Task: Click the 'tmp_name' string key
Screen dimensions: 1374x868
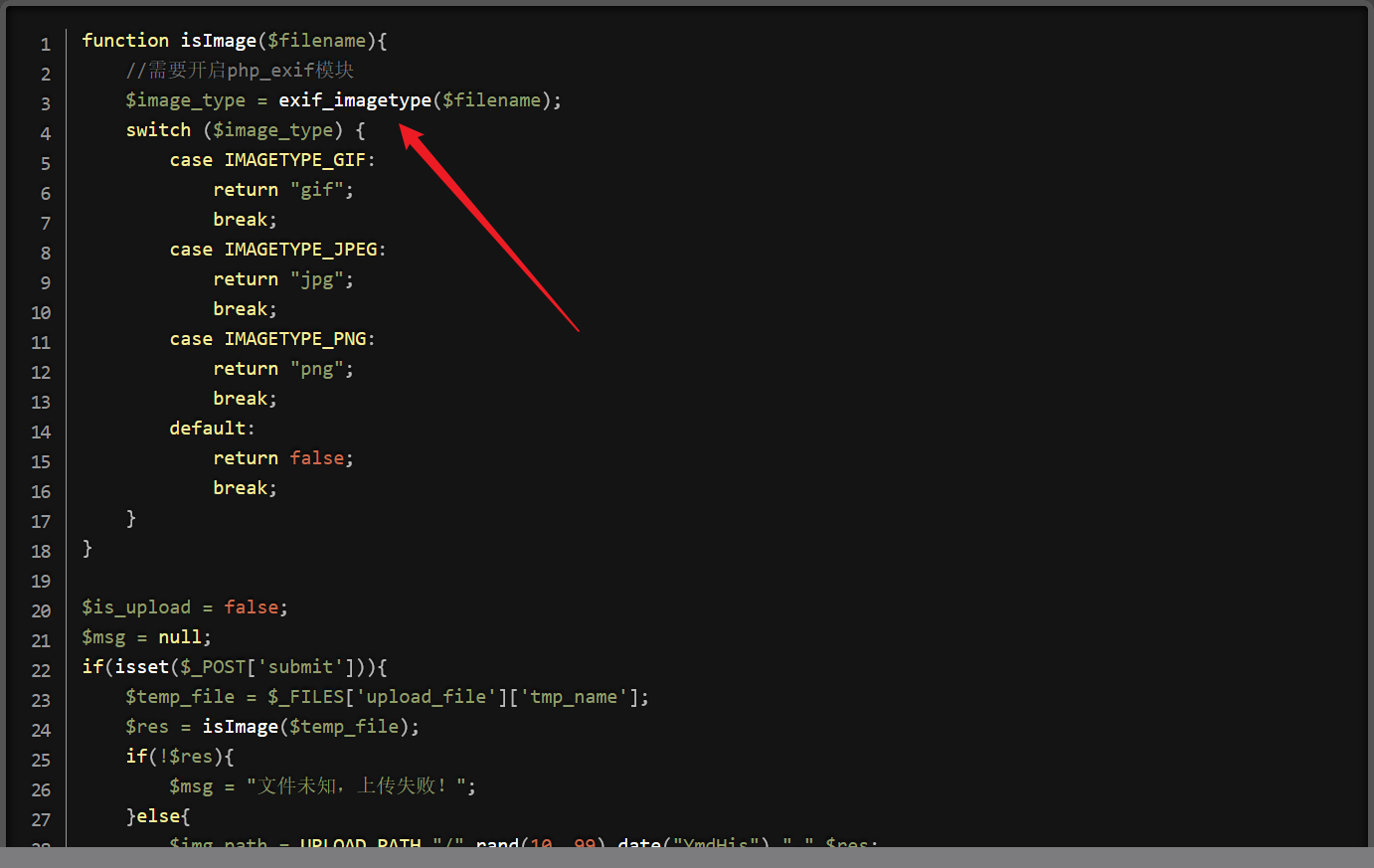Action: [575, 697]
